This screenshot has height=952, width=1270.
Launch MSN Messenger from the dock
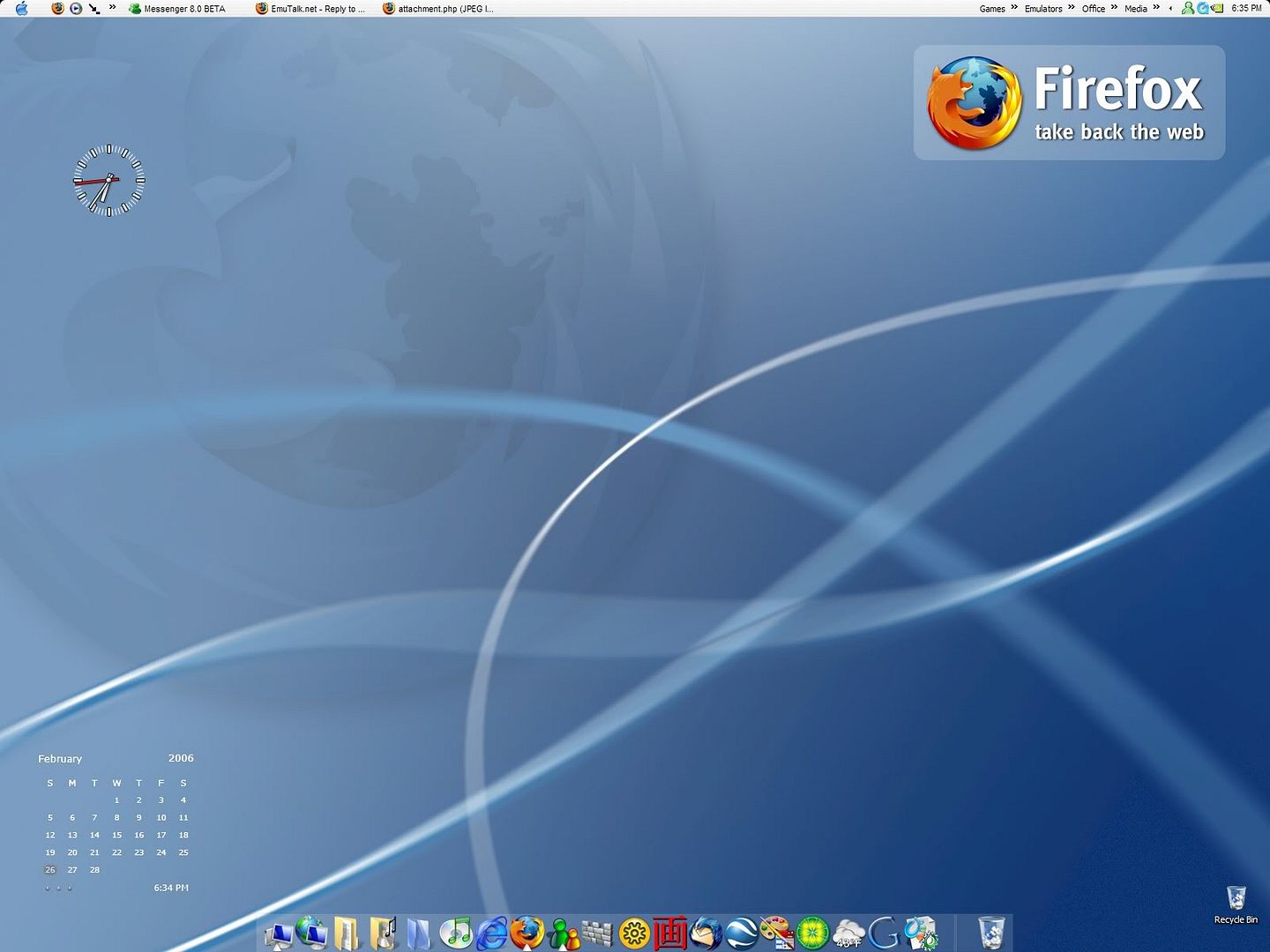click(564, 933)
